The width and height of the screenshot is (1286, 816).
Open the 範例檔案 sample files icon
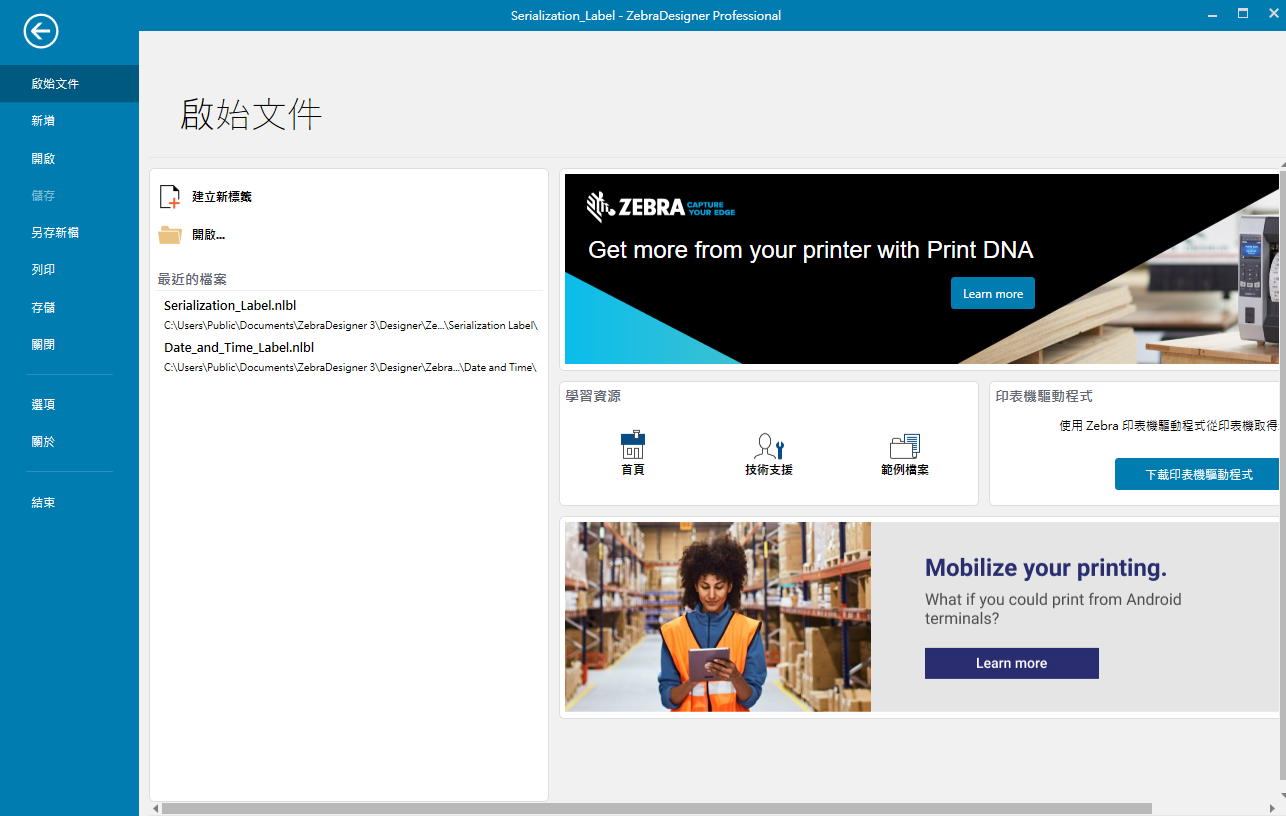[x=905, y=446]
